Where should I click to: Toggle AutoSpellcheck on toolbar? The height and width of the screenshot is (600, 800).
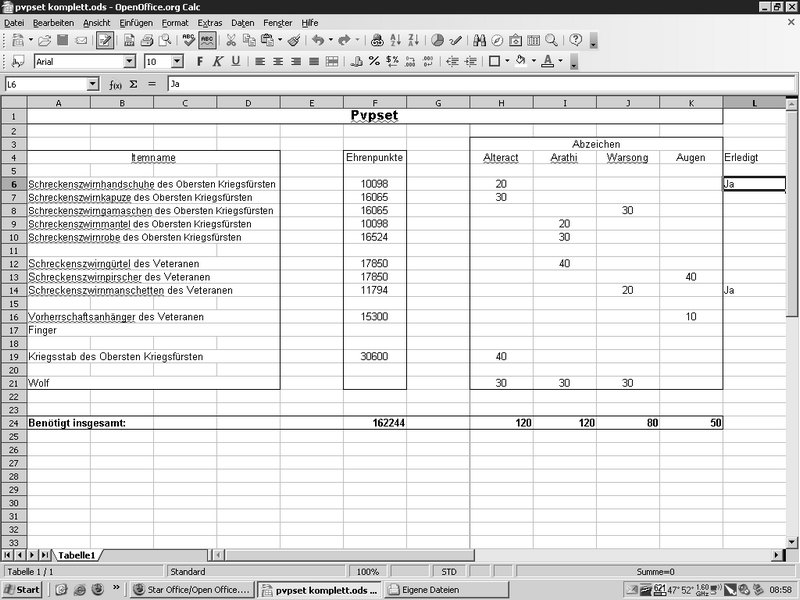pos(207,41)
